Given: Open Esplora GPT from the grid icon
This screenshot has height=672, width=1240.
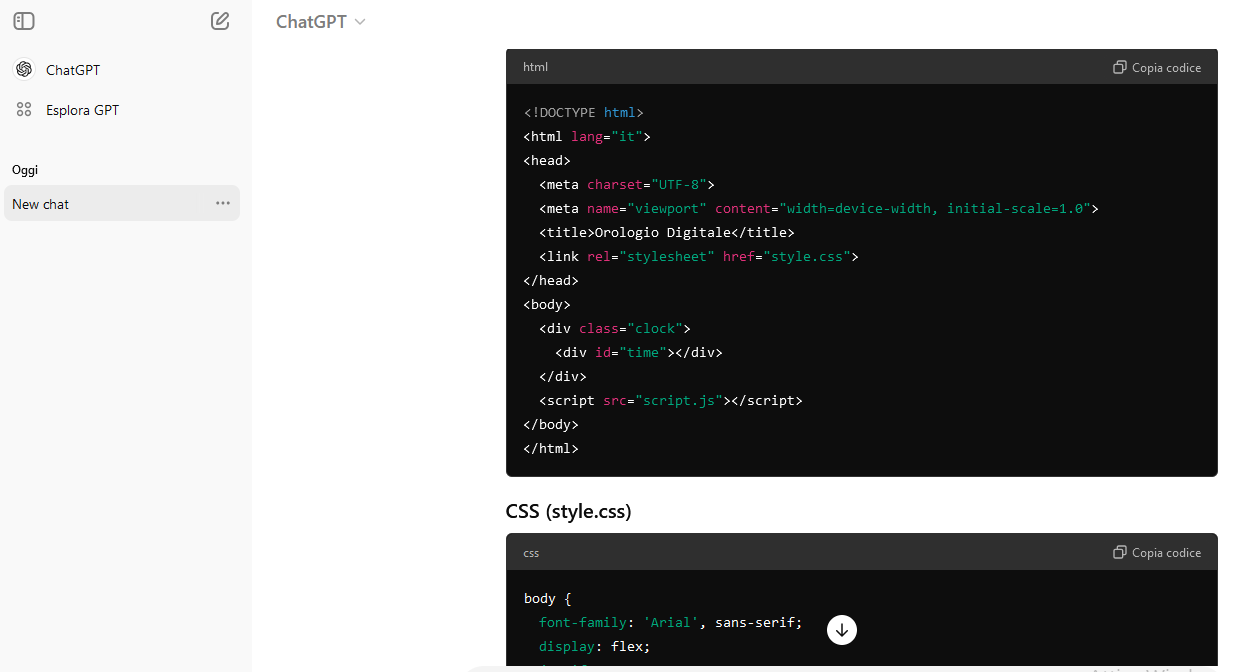Looking at the screenshot, I should pos(24,110).
